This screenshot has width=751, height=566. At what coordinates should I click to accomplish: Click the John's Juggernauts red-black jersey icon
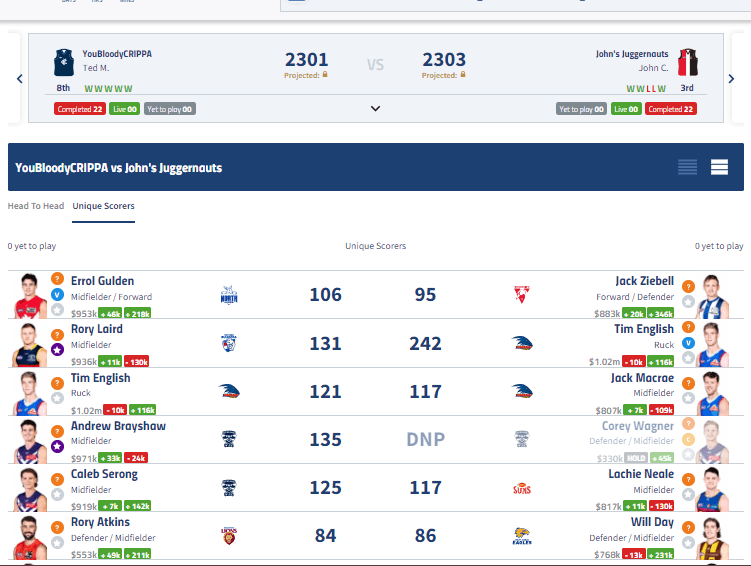(687, 63)
